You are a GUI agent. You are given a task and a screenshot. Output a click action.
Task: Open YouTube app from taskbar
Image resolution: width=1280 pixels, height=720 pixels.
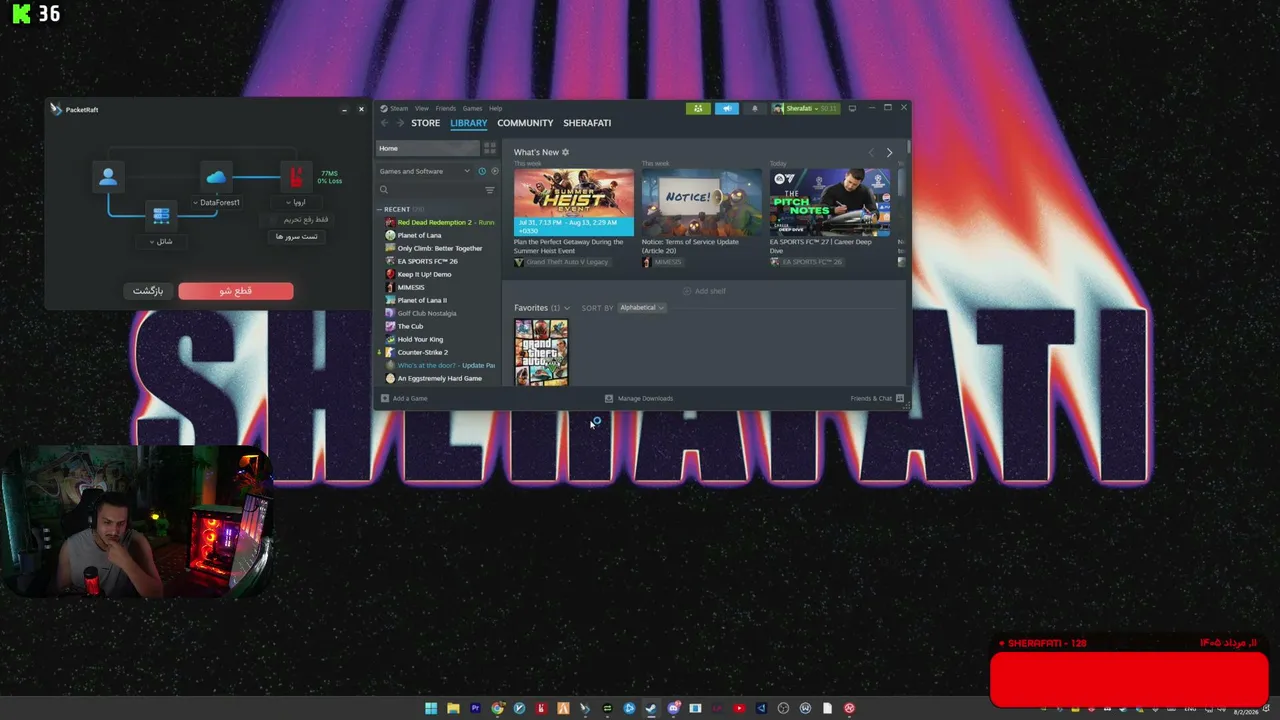[x=739, y=708]
